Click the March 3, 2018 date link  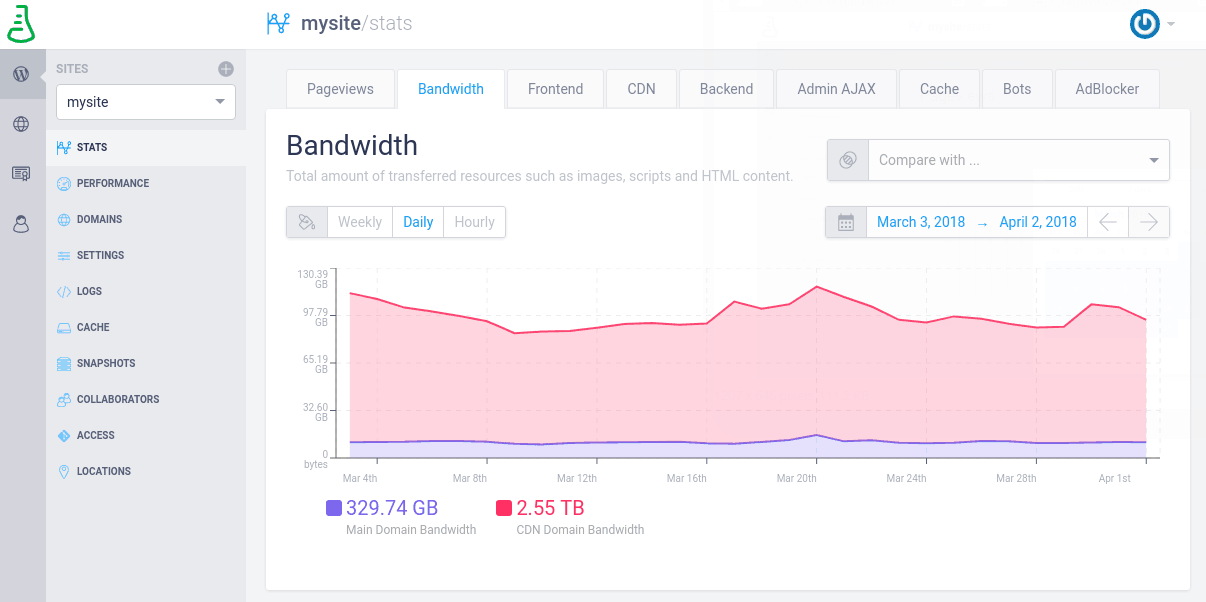point(921,222)
